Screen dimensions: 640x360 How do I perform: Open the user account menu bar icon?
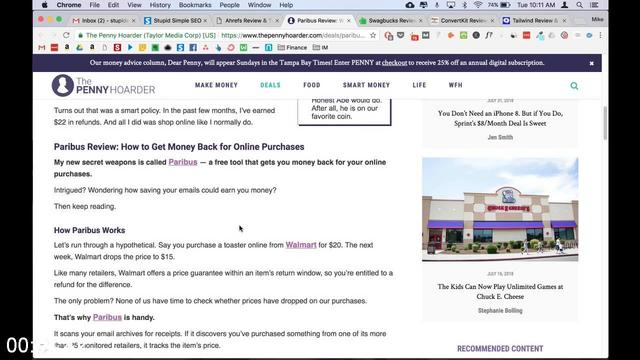click(565, 5)
